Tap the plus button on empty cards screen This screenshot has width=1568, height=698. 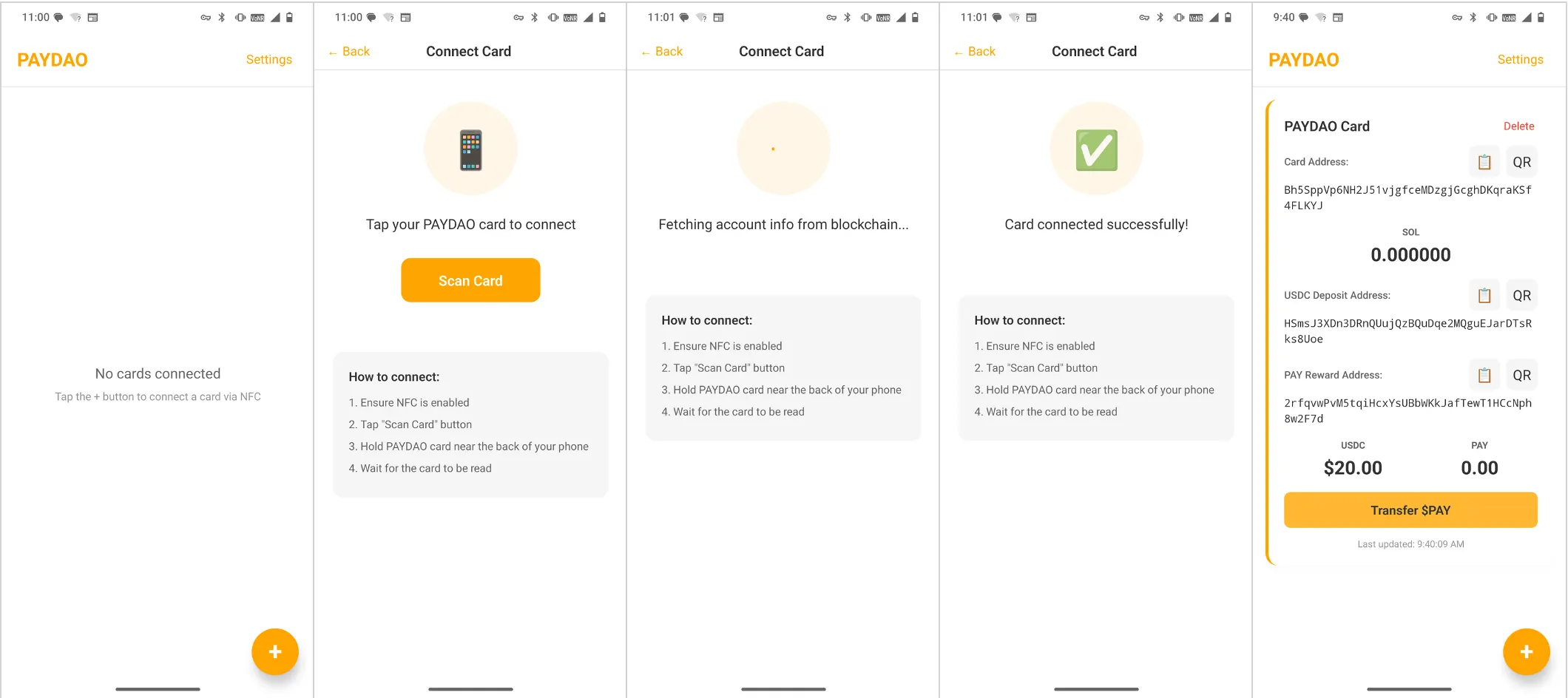(275, 651)
